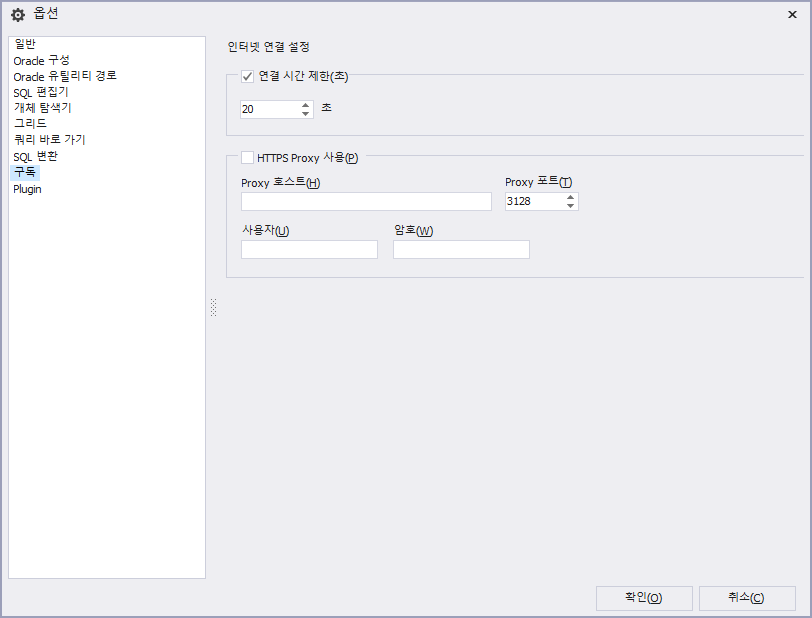812x618 pixels.
Task: Select Oracle 유틸리티 경로 category
Action: pos(62,76)
